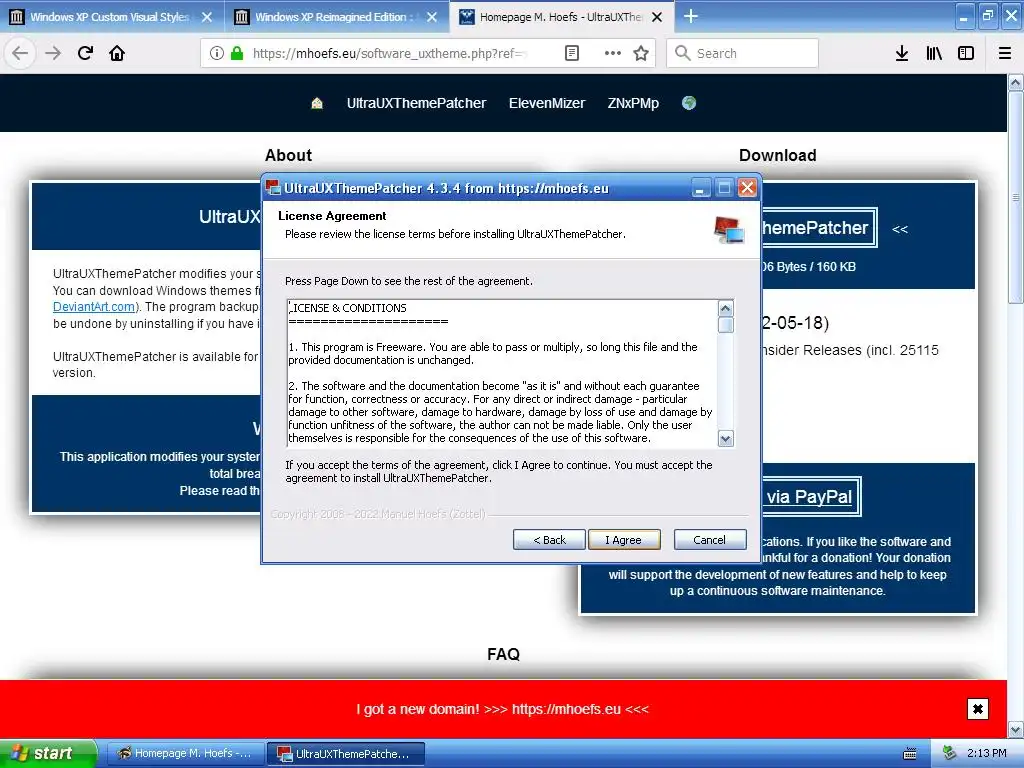Click the keyboard icon in system tray
Screen dimensions: 1024x768
910,754
